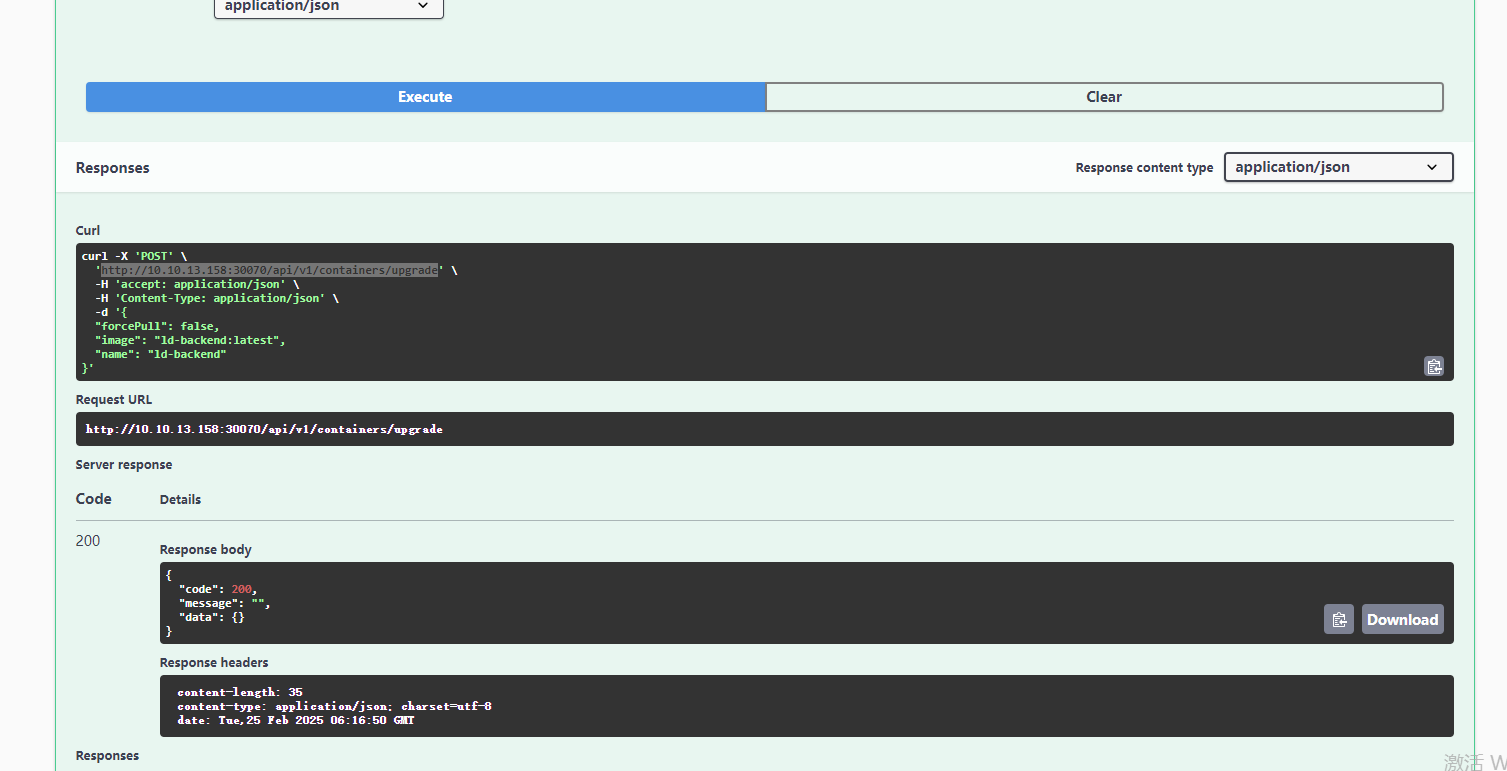
Task: Click the Request URL label
Action: [x=114, y=399]
